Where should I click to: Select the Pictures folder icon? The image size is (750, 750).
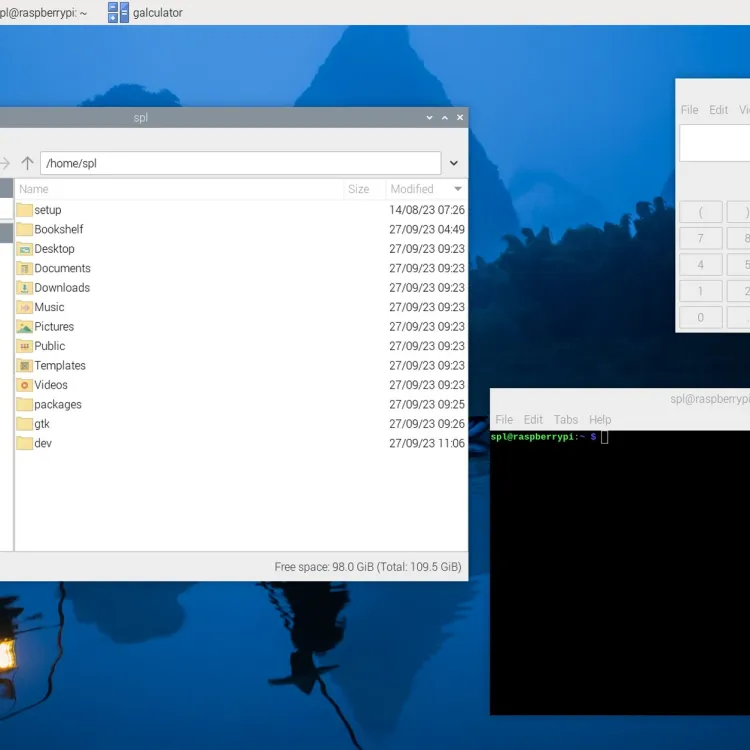click(x=24, y=327)
